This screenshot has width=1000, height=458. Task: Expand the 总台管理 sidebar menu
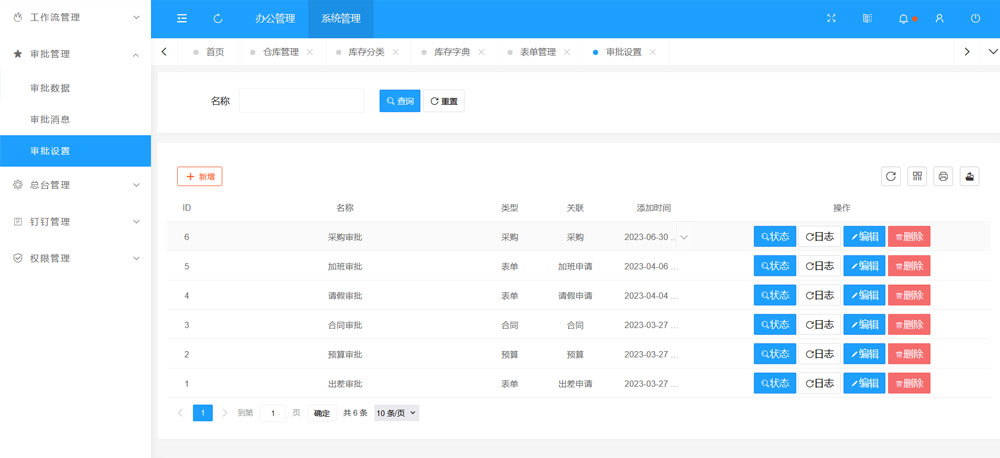pos(136,185)
